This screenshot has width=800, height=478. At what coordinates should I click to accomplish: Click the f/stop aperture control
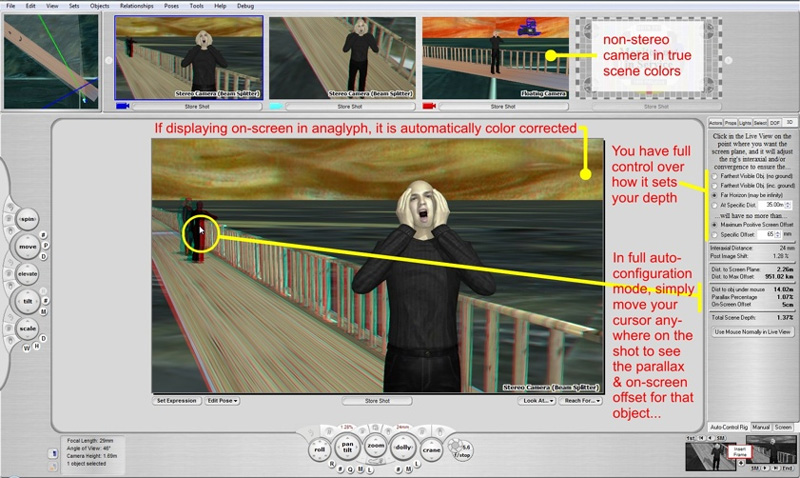coord(461,450)
